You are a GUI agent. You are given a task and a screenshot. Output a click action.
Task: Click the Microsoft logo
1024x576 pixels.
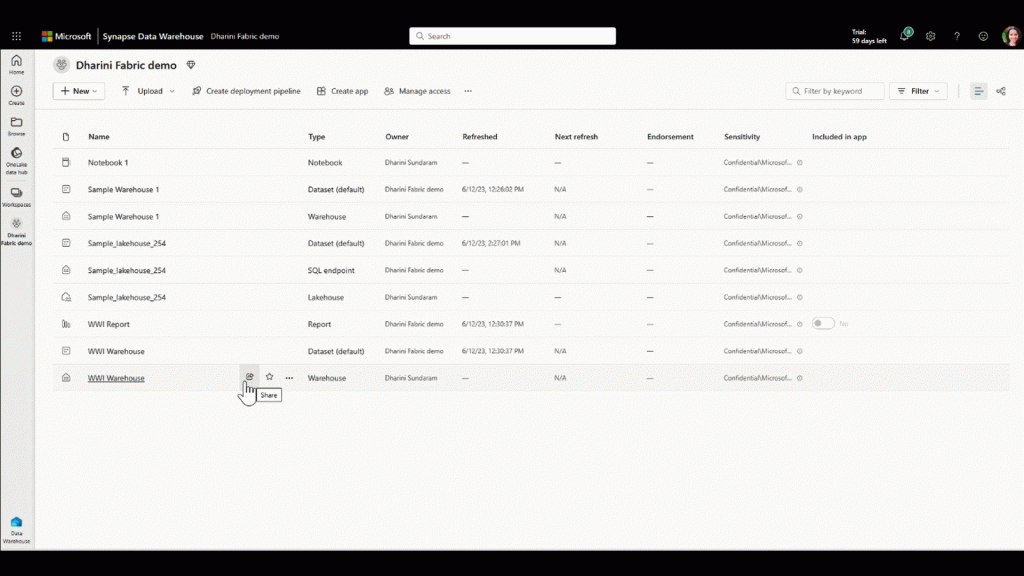click(67, 37)
